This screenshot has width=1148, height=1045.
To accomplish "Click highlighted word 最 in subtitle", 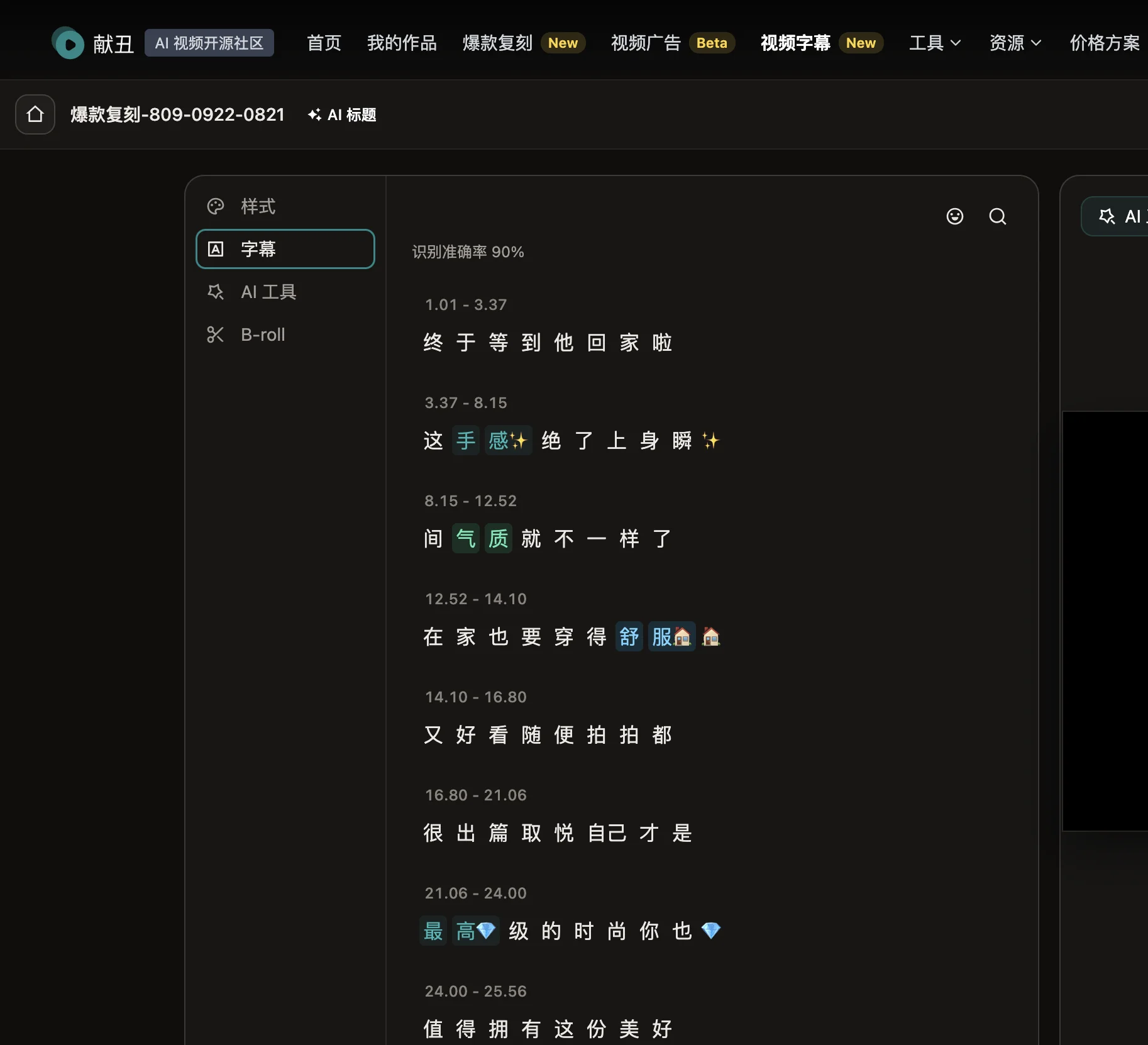I will coord(433,931).
